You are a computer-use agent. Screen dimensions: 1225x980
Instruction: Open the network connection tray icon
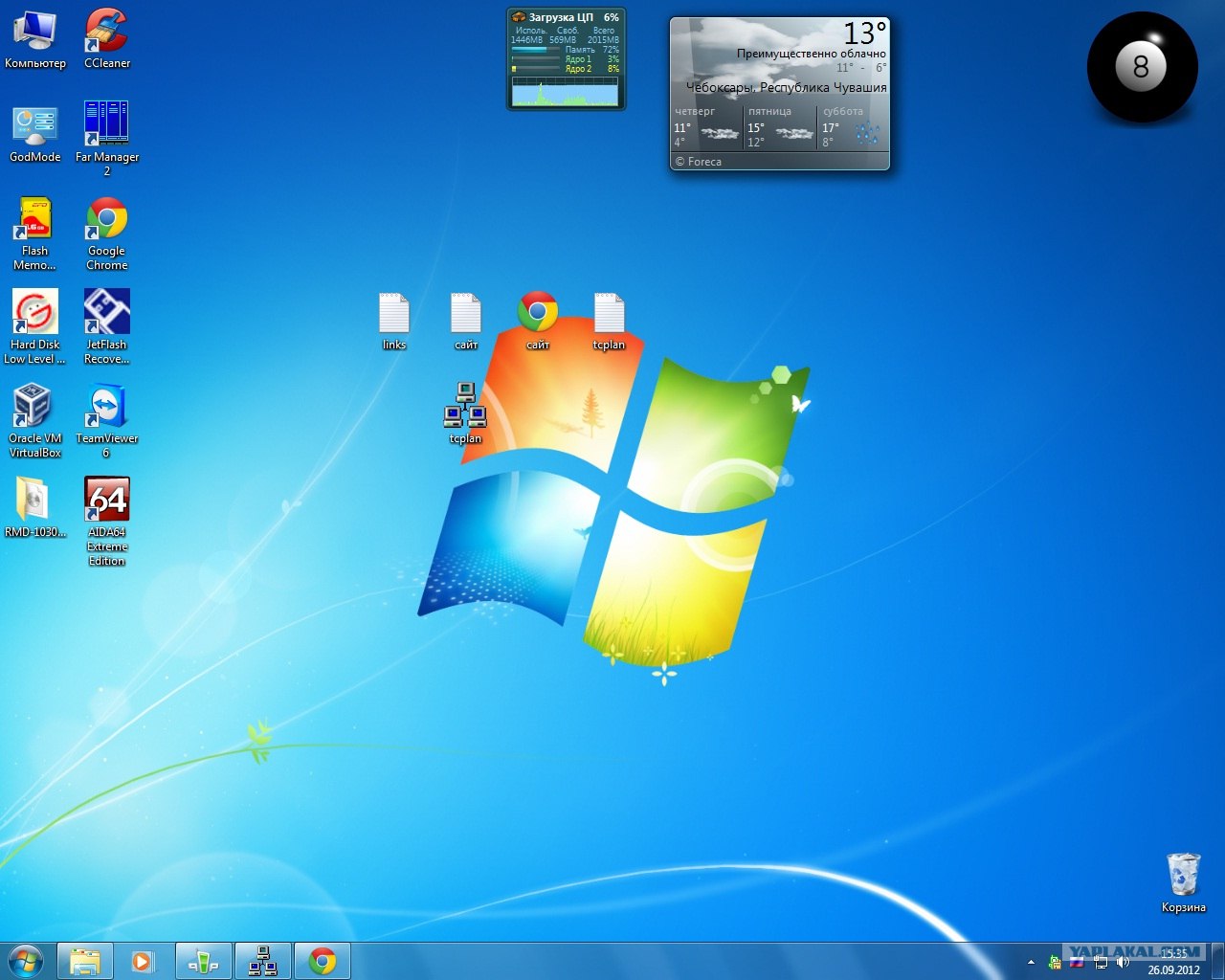click(x=1101, y=962)
